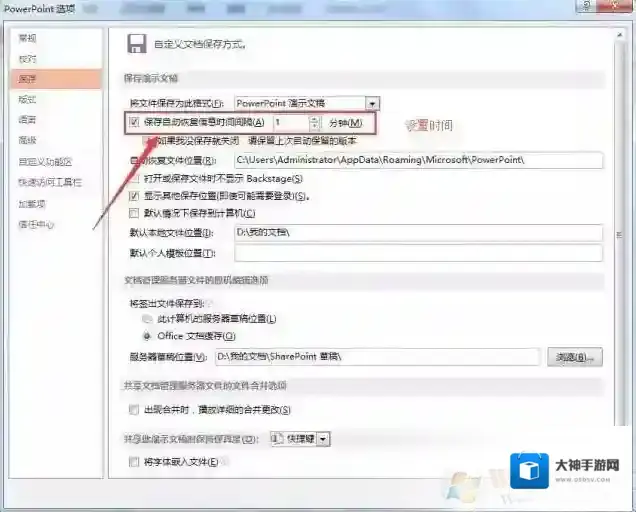Open the PowerPoint 演示文稿 file format dropdown
This screenshot has height=512, width=636.
point(372,103)
